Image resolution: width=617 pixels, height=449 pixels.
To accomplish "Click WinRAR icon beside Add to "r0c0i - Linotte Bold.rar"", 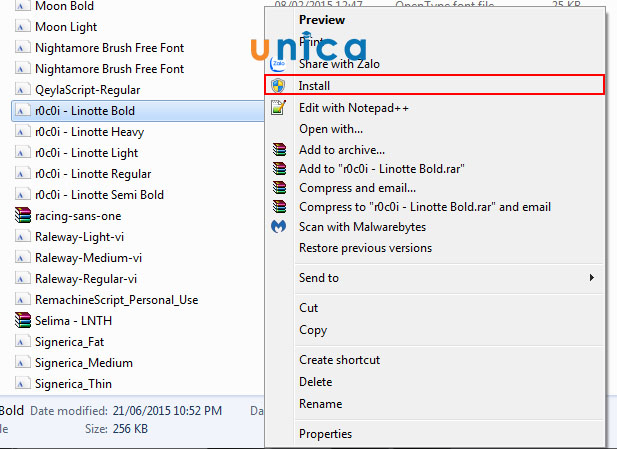I will [279, 168].
